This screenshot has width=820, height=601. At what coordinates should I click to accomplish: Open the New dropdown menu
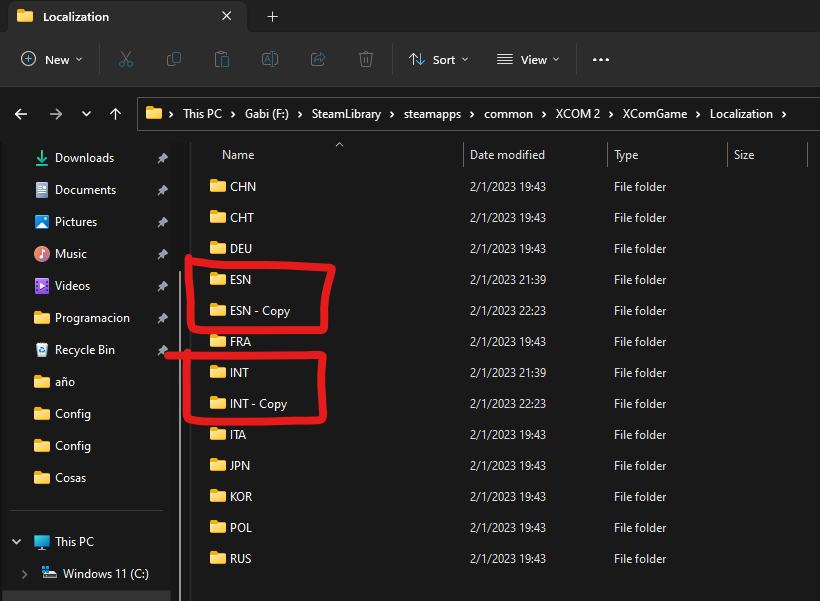51,60
